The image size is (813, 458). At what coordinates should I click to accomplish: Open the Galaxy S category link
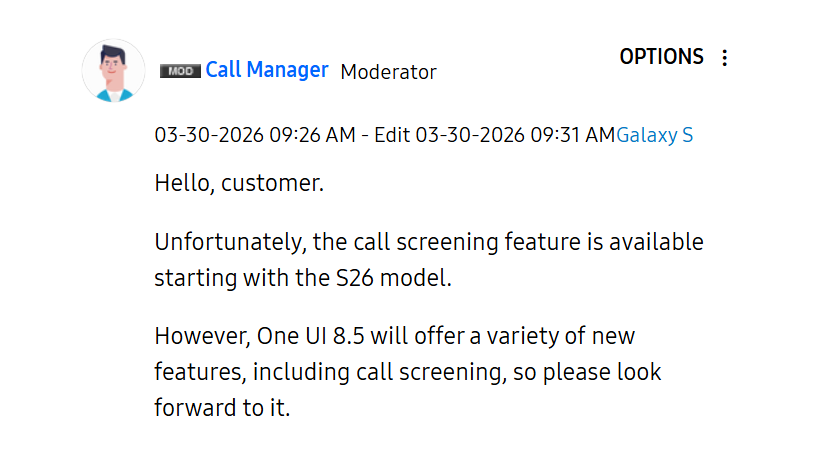click(x=654, y=135)
